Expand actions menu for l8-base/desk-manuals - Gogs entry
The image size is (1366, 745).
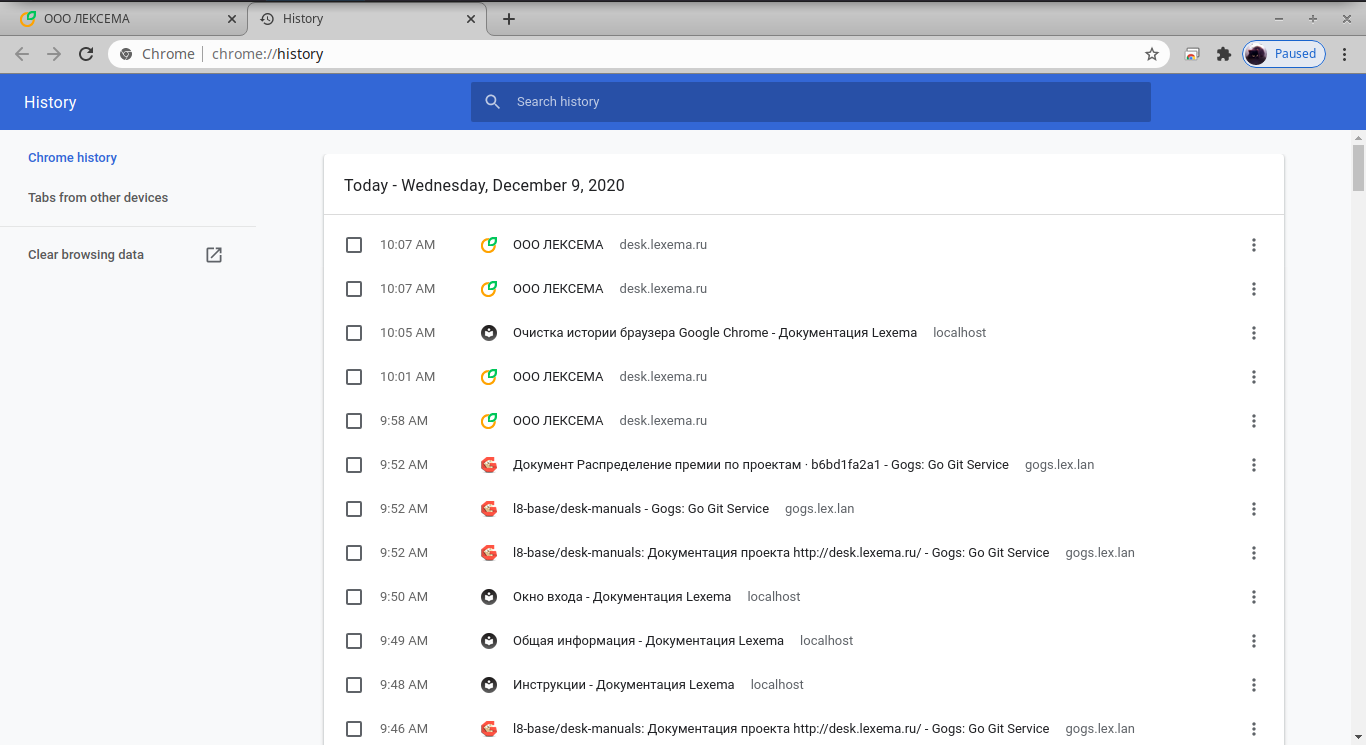click(1253, 509)
